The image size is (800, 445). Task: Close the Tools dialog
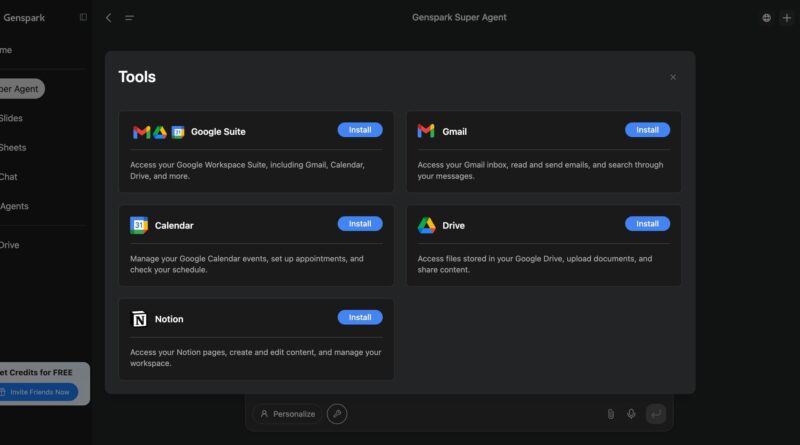pos(673,77)
